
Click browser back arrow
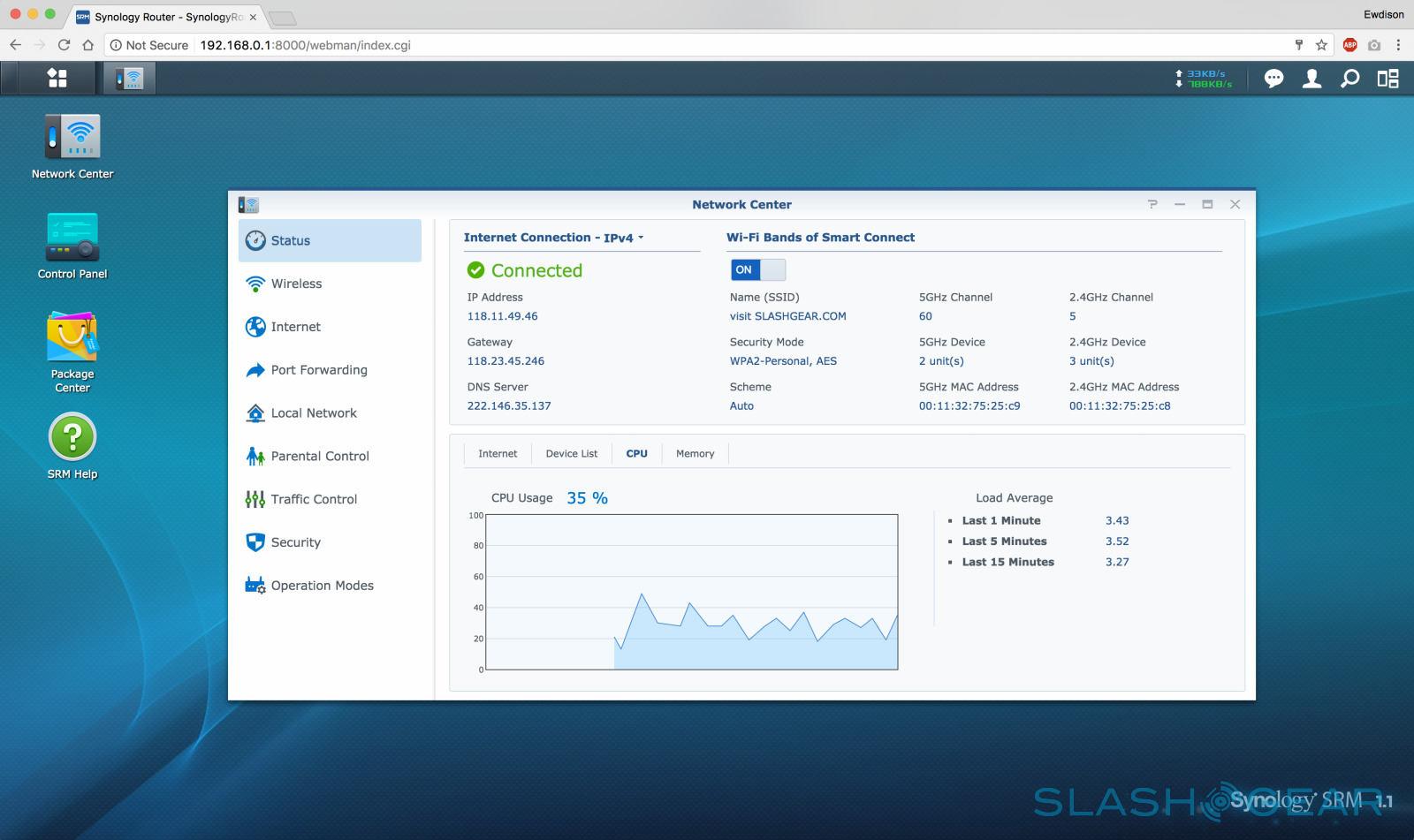(x=15, y=45)
